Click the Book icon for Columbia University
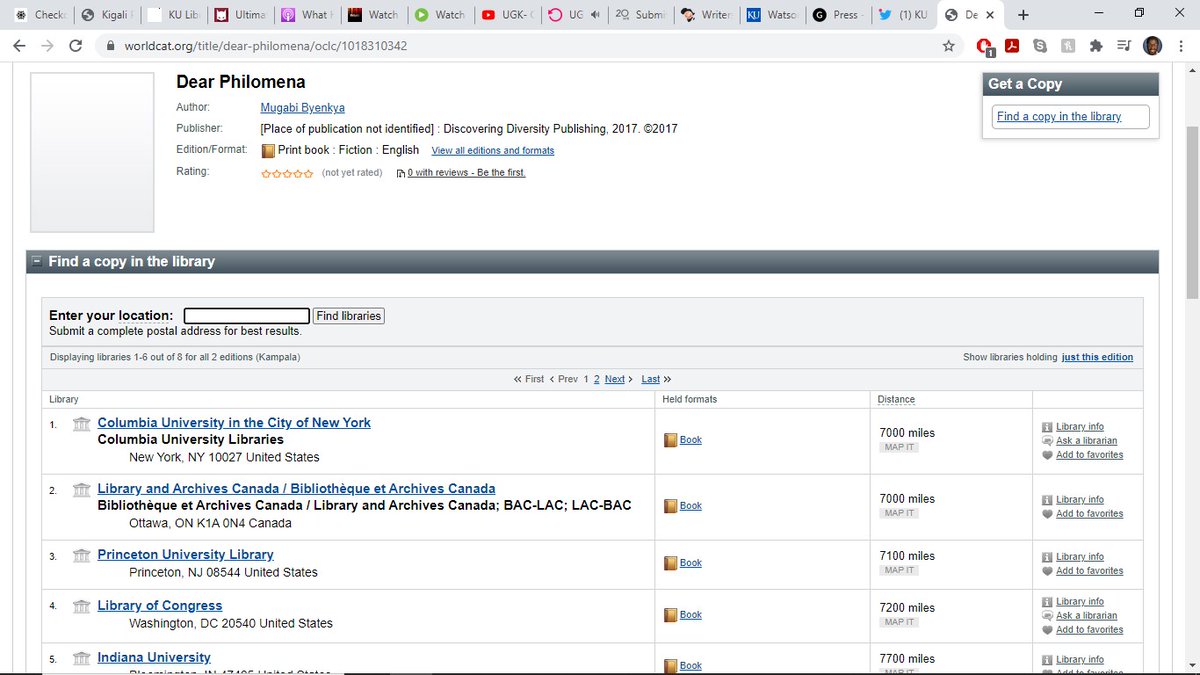 671,440
